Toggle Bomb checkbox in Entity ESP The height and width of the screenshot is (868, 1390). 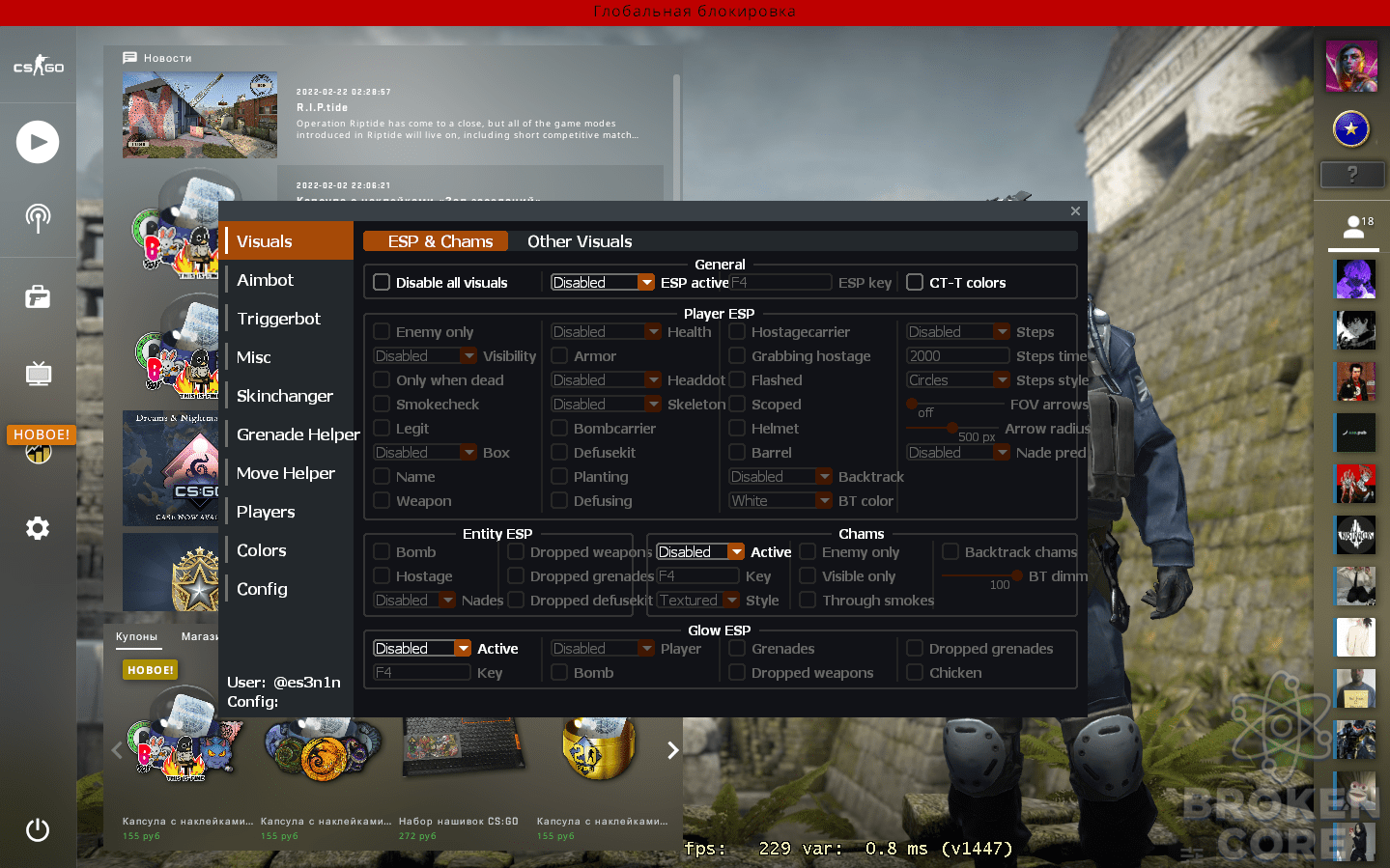(x=382, y=551)
